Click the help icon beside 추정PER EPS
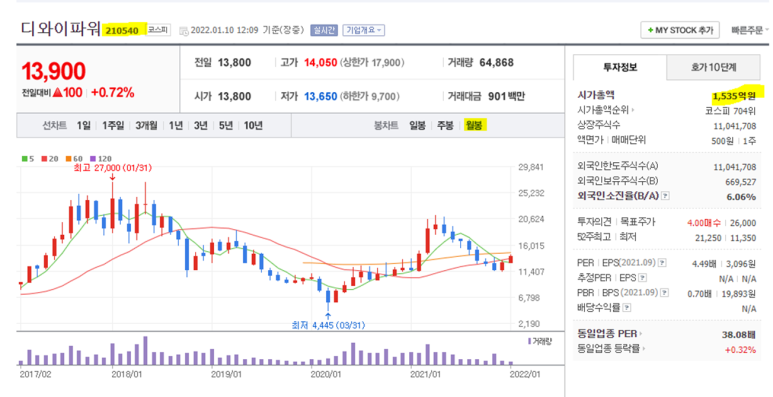The width and height of the screenshot is (773, 397). click(642, 278)
